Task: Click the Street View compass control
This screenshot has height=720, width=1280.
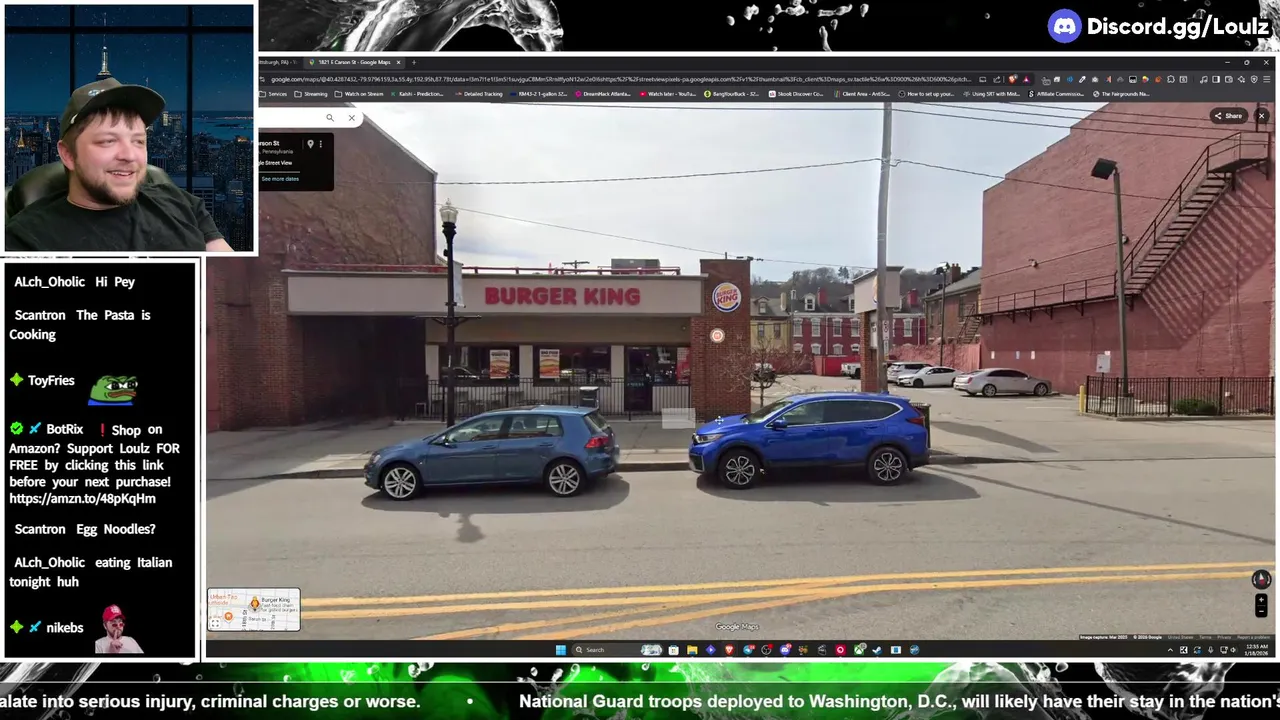Action: coord(1261,580)
